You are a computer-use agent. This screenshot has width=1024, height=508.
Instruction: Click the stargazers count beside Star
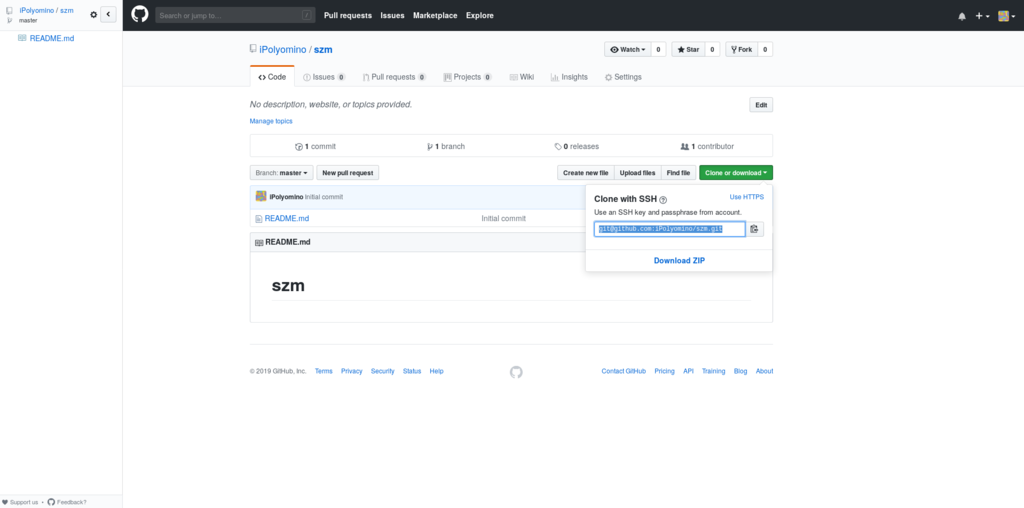tap(712, 50)
